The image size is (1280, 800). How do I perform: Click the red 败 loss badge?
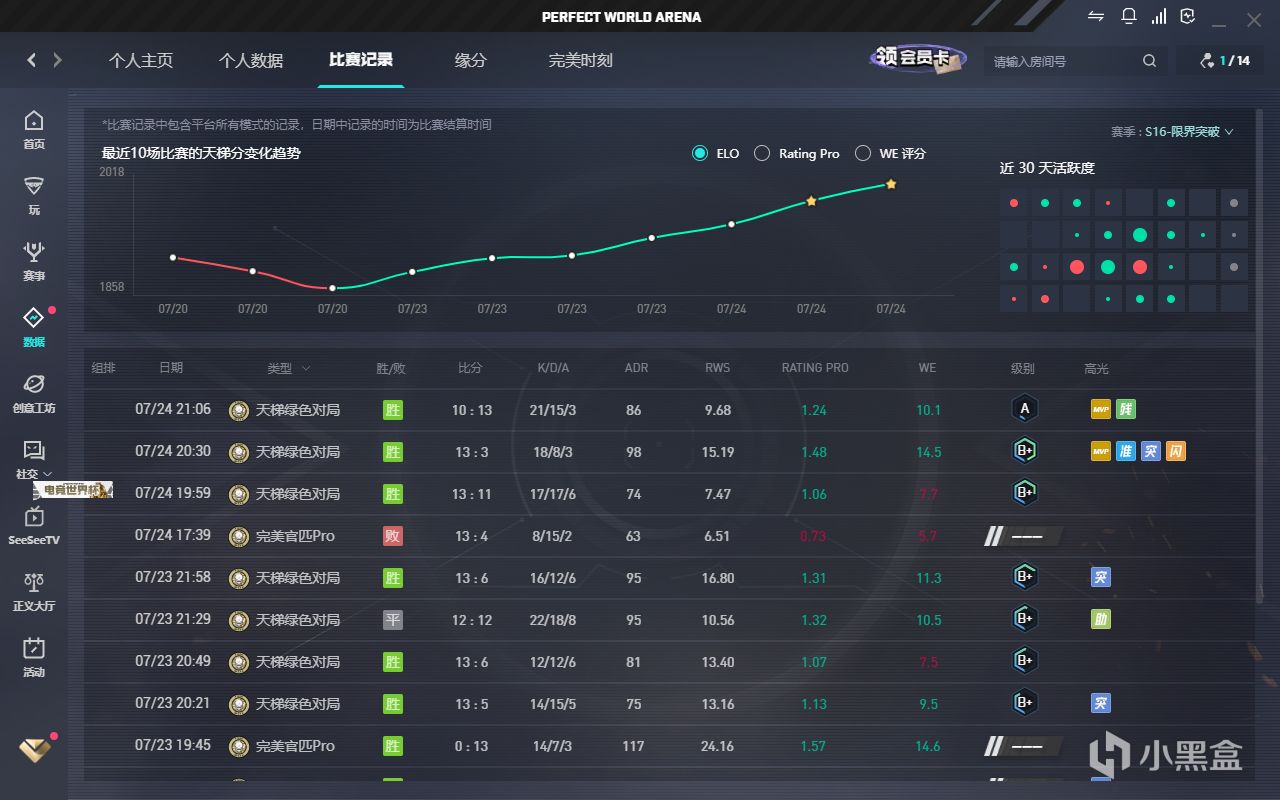coord(393,535)
